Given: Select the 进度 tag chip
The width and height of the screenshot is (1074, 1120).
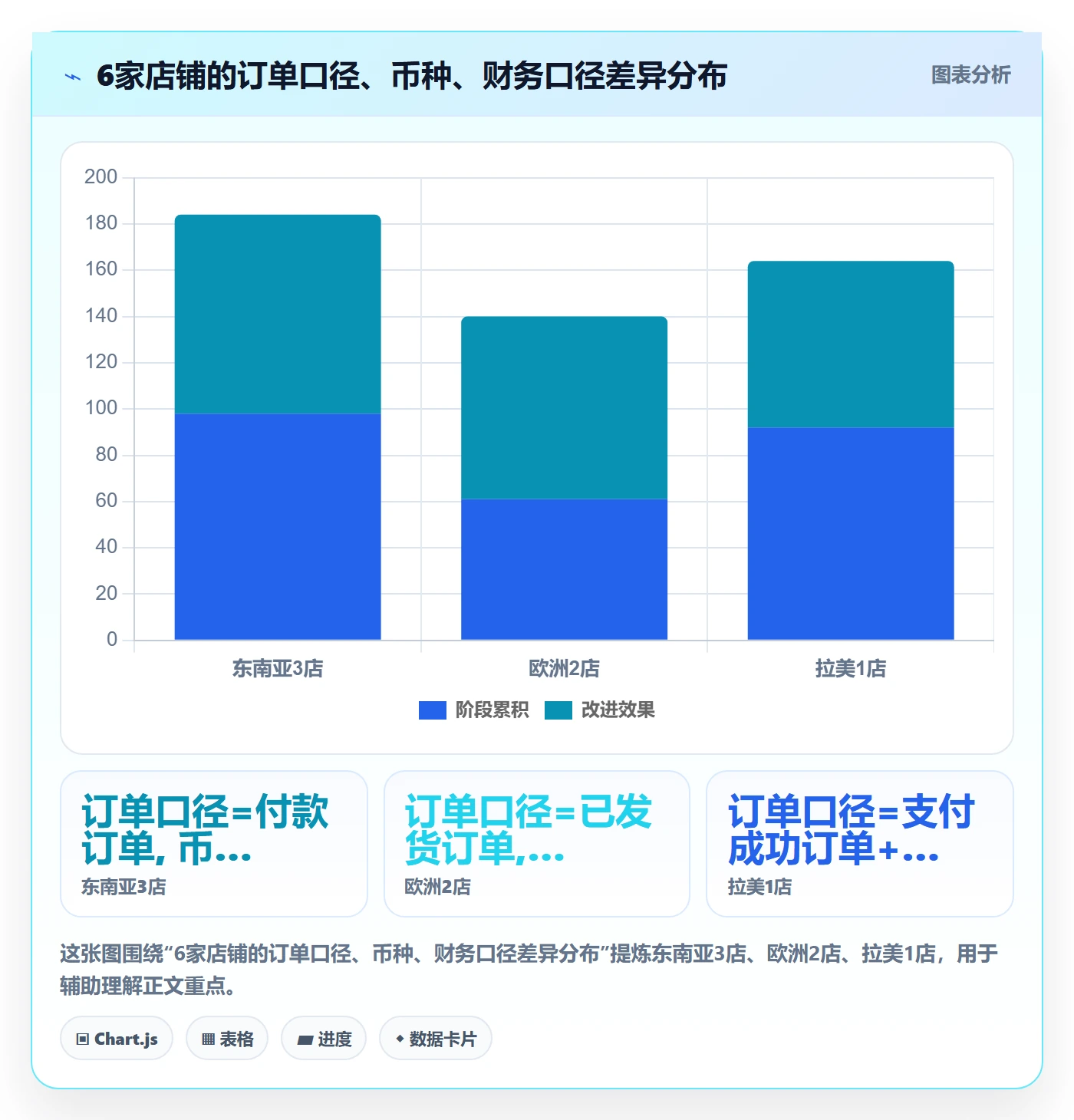Looking at the screenshot, I should 324,1039.
